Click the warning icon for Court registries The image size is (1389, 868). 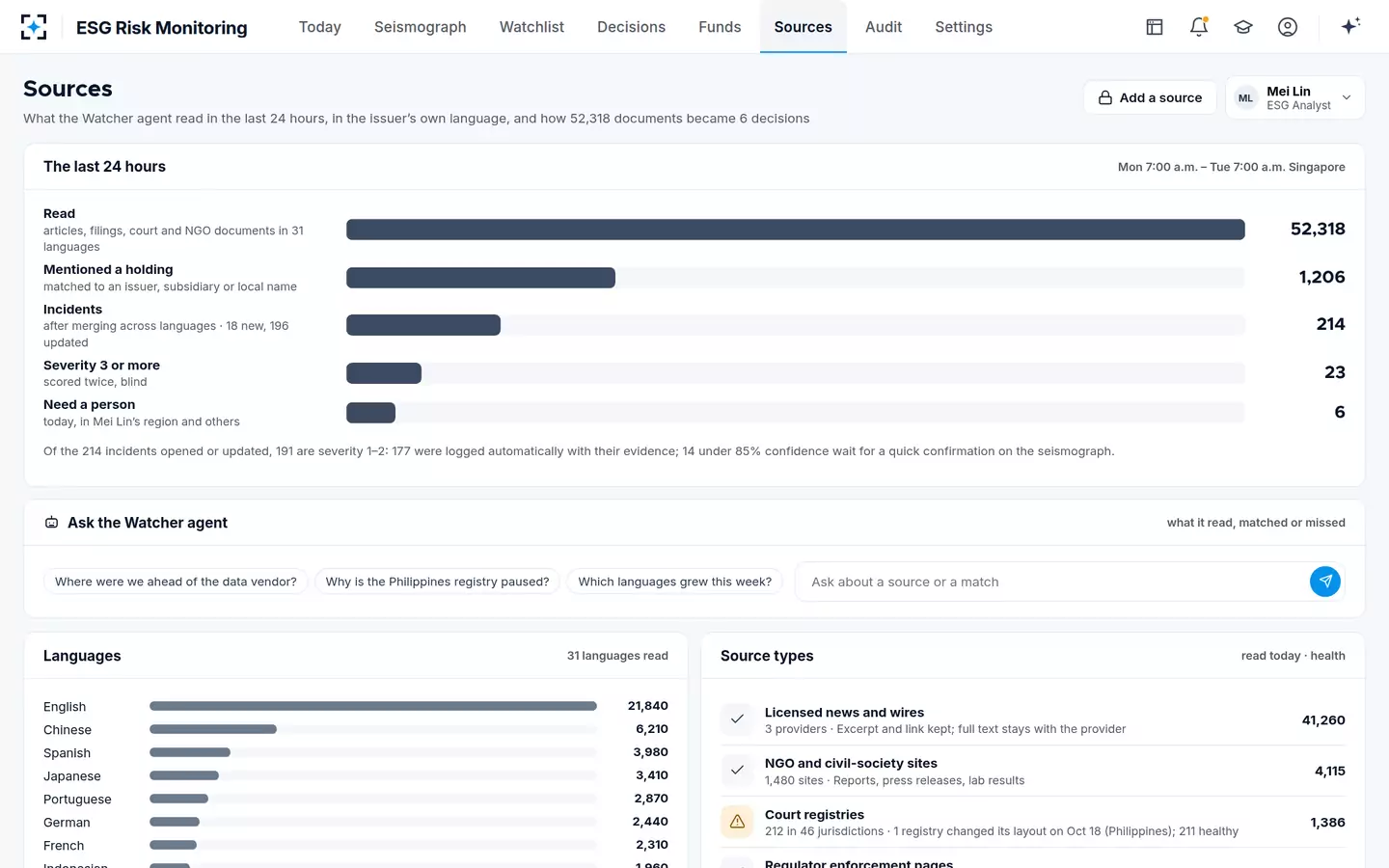click(737, 822)
